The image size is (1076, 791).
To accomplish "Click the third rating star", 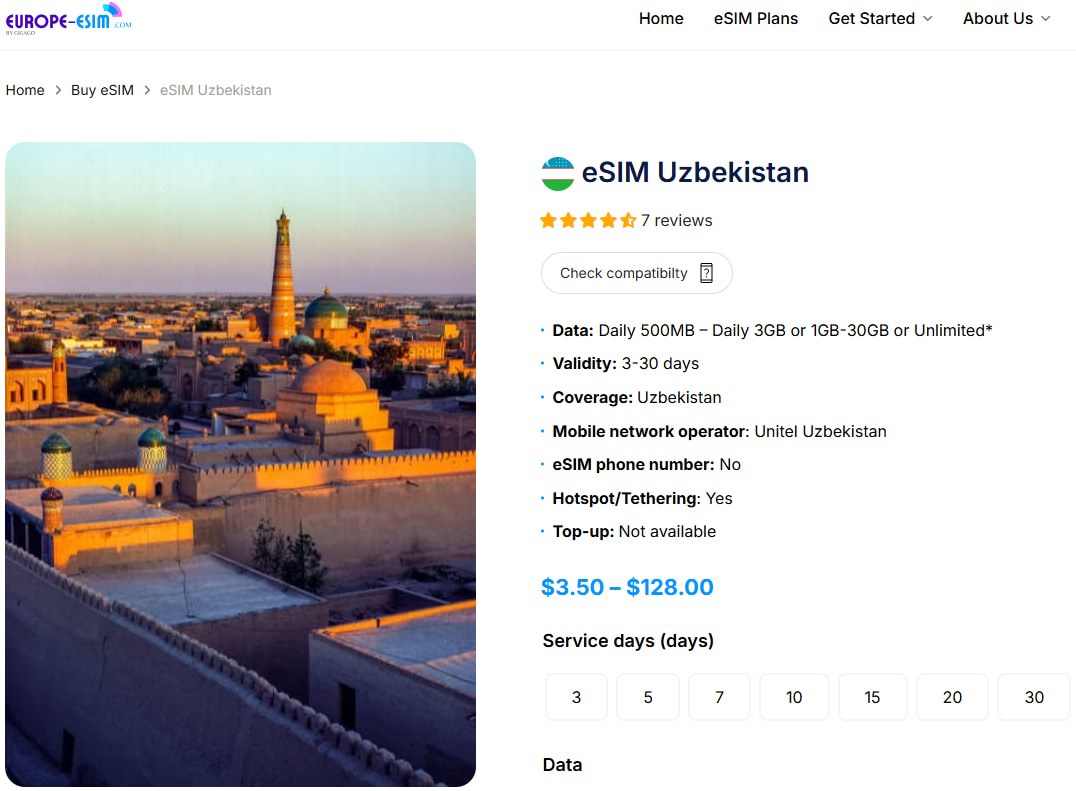I will tap(588, 220).
